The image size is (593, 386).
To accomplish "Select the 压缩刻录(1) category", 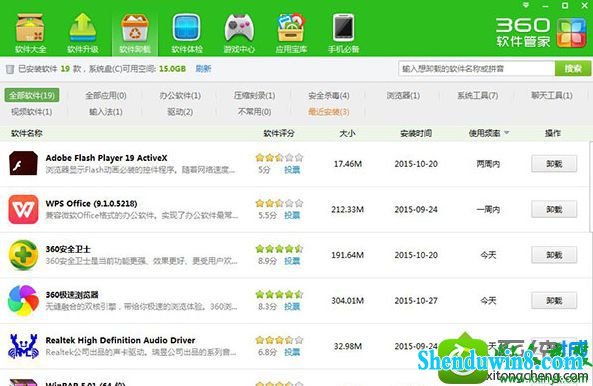I will (x=255, y=96).
